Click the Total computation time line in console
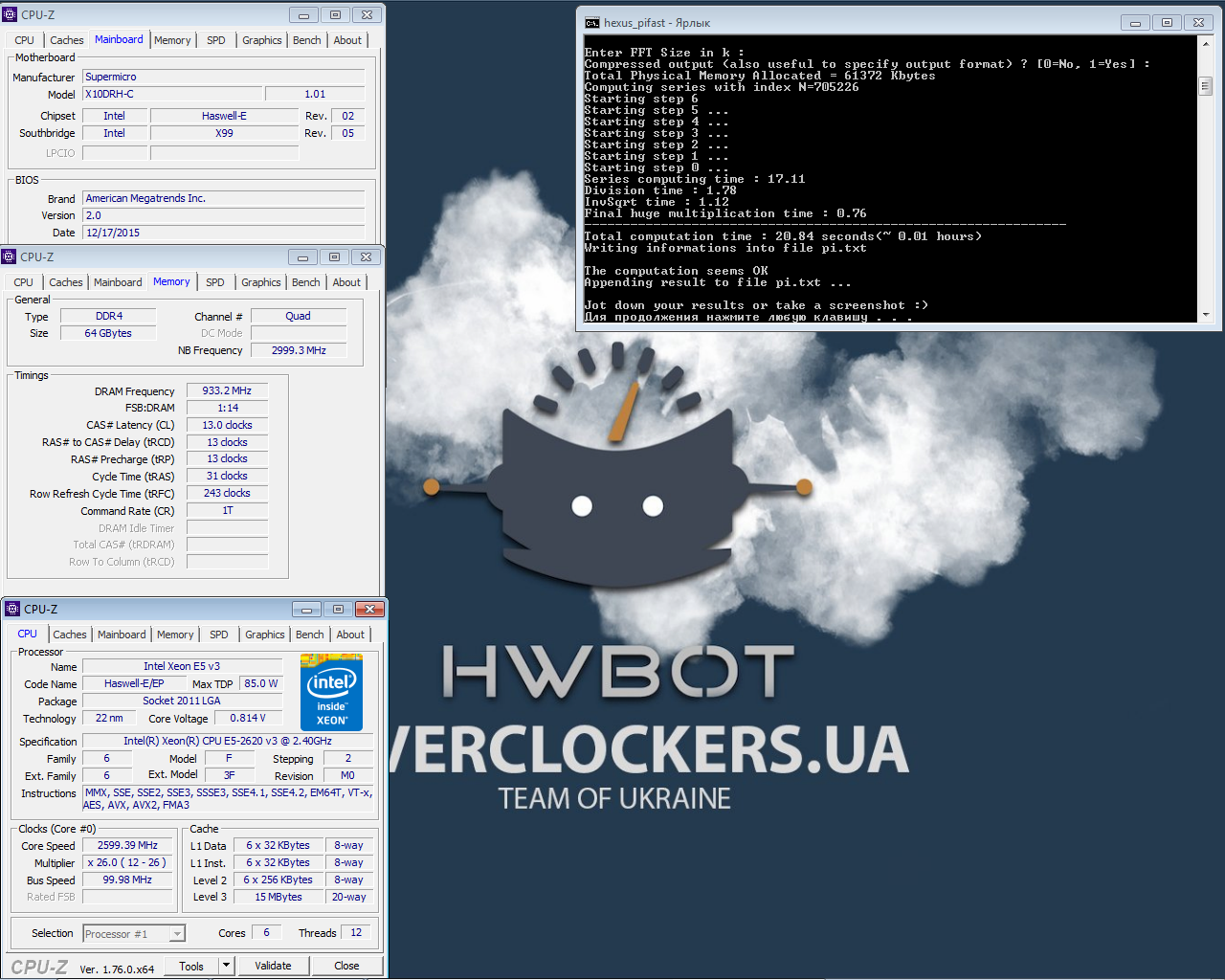1225x980 pixels. 783,236
